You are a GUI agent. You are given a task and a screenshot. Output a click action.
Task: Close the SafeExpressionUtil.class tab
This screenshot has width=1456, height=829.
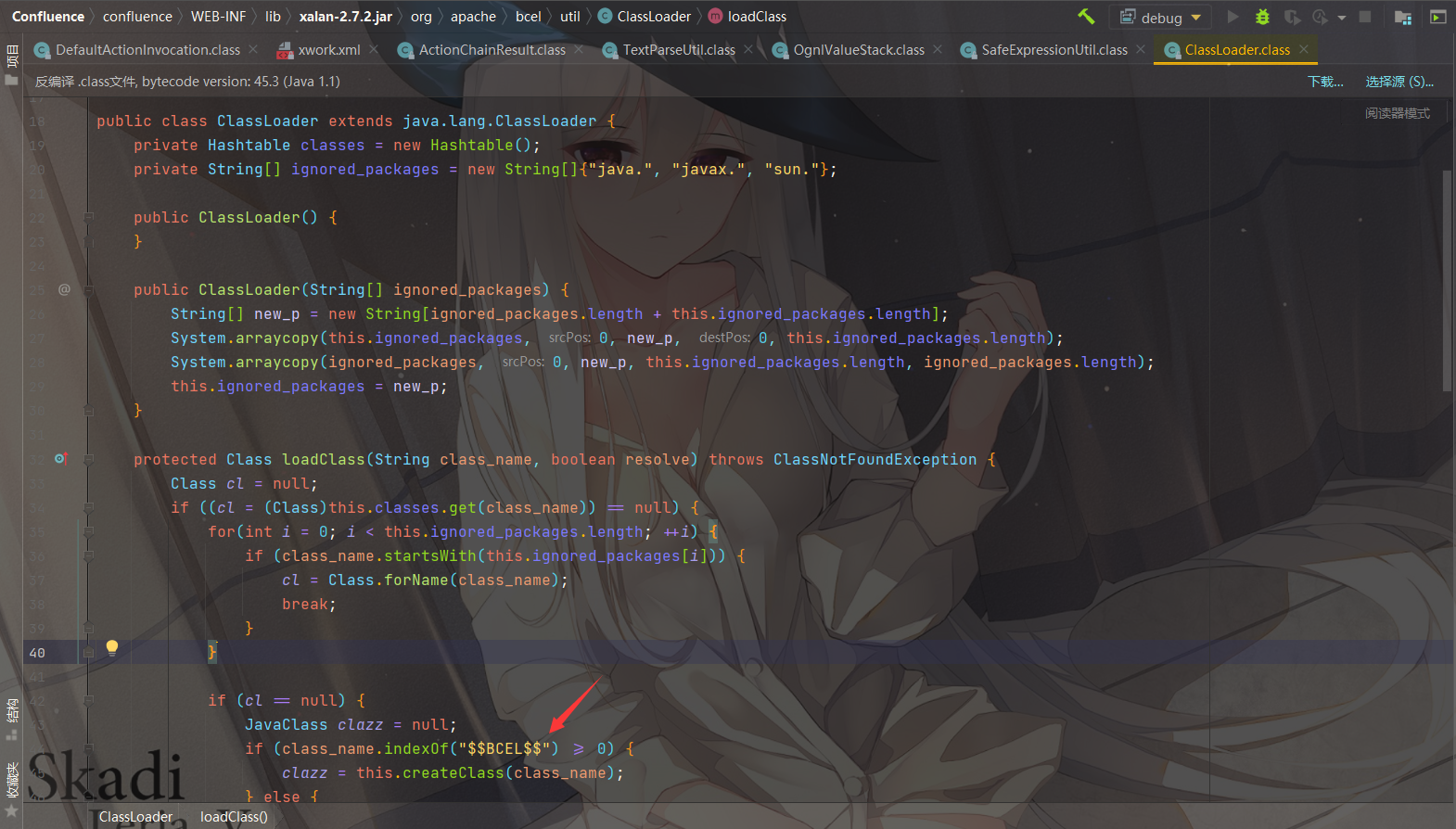pos(1141,49)
